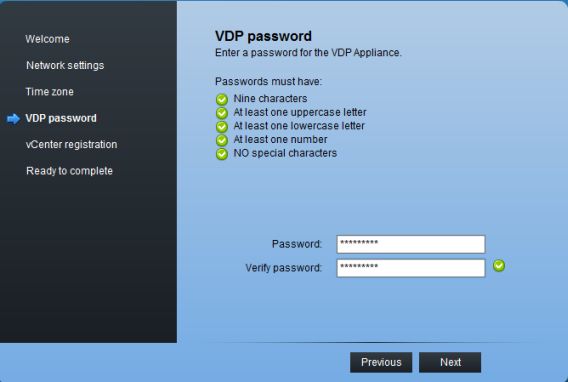Click the Previous button
The width and height of the screenshot is (568, 382).
[381, 362]
